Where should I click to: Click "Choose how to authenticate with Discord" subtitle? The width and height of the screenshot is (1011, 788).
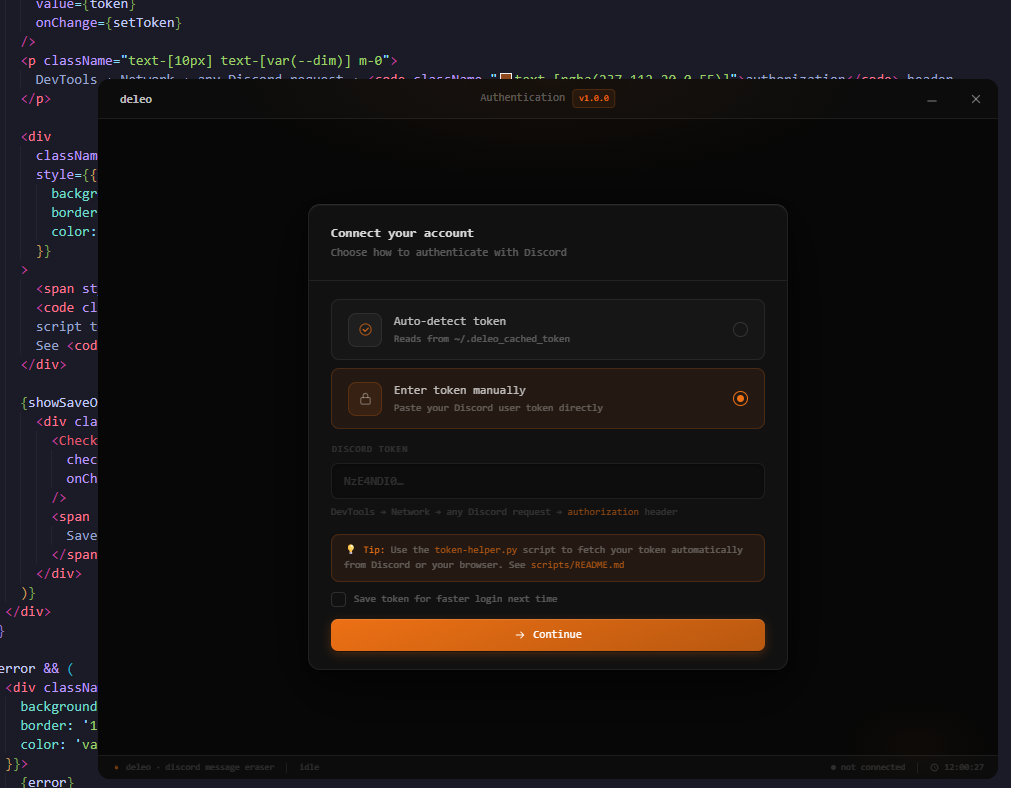click(449, 253)
